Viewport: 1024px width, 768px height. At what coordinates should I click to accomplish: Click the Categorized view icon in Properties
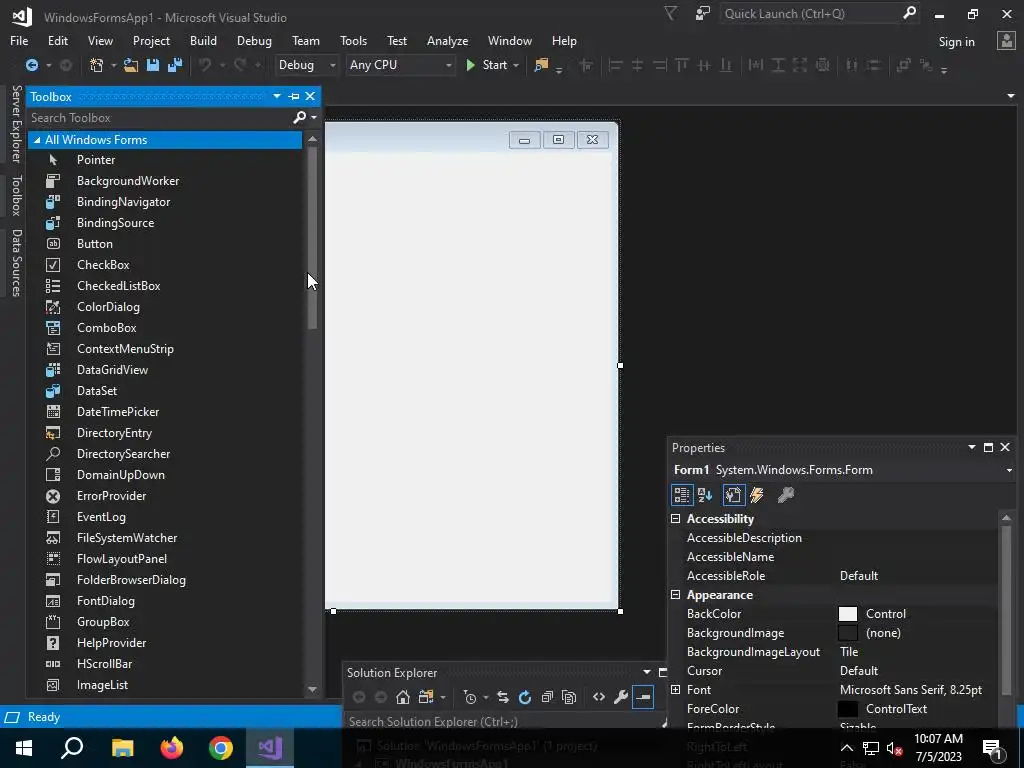point(682,495)
